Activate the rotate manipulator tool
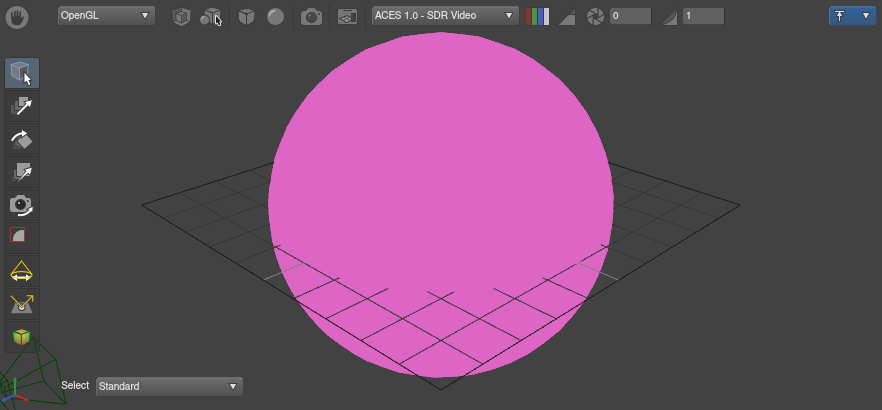Image resolution: width=882 pixels, height=410 pixels. click(22, 139)
